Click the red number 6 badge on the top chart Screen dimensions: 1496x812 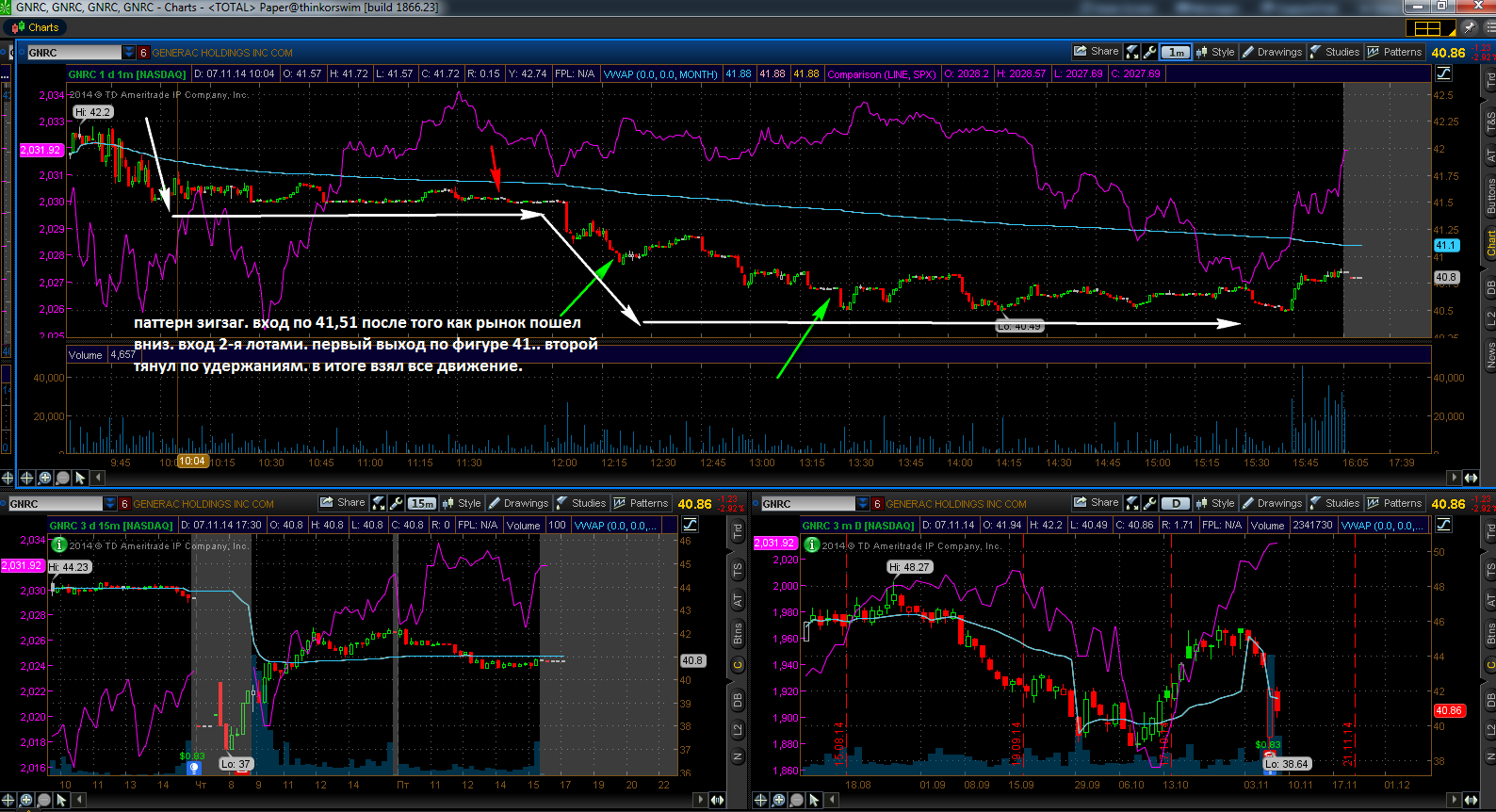click(x=143, y=53)
